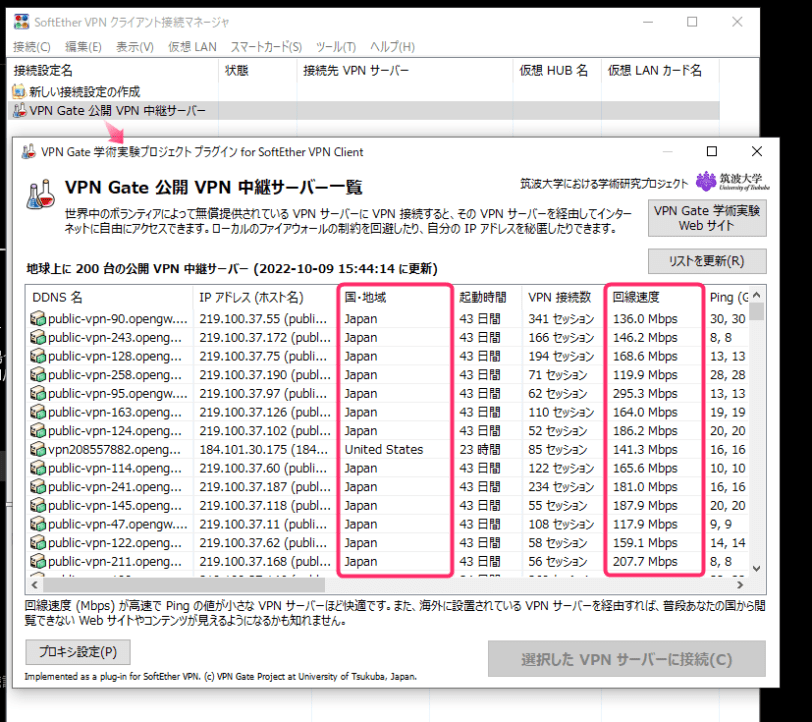812x722 pixels.
Task: Refresh list with リストを更新(R)
Action: (707, 261)
